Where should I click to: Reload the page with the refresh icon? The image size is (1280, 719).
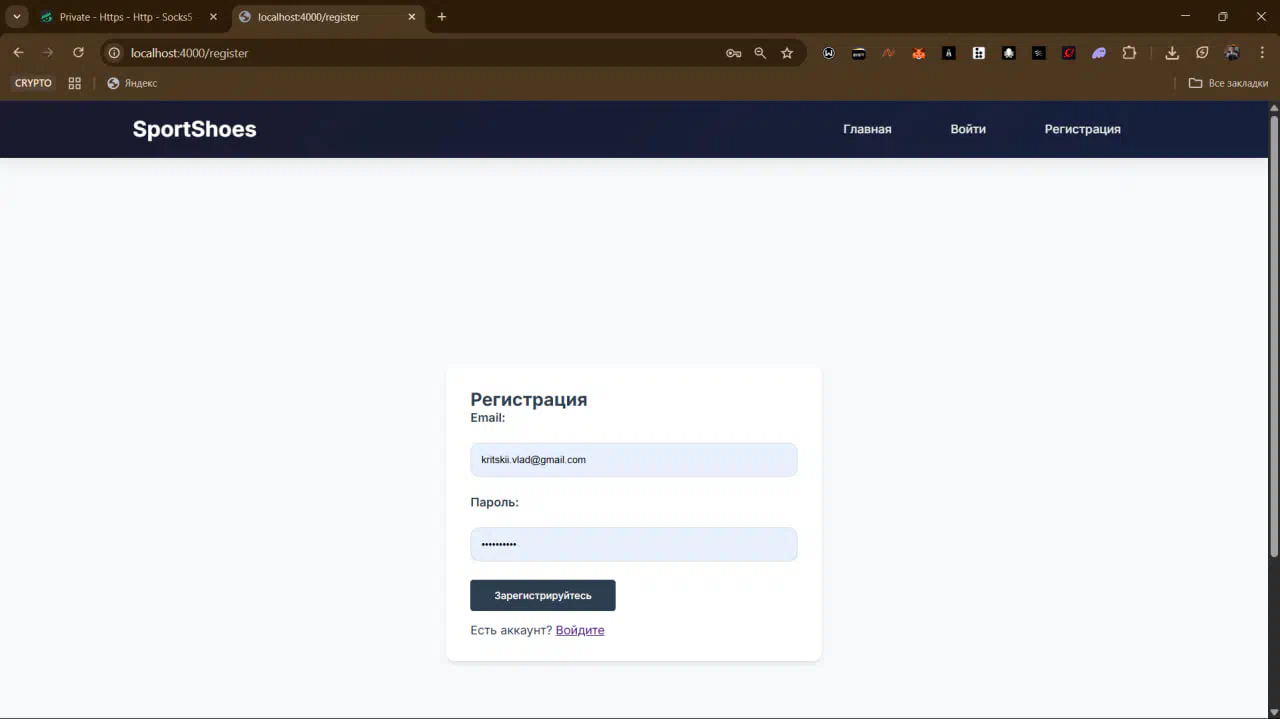(78, 53)
